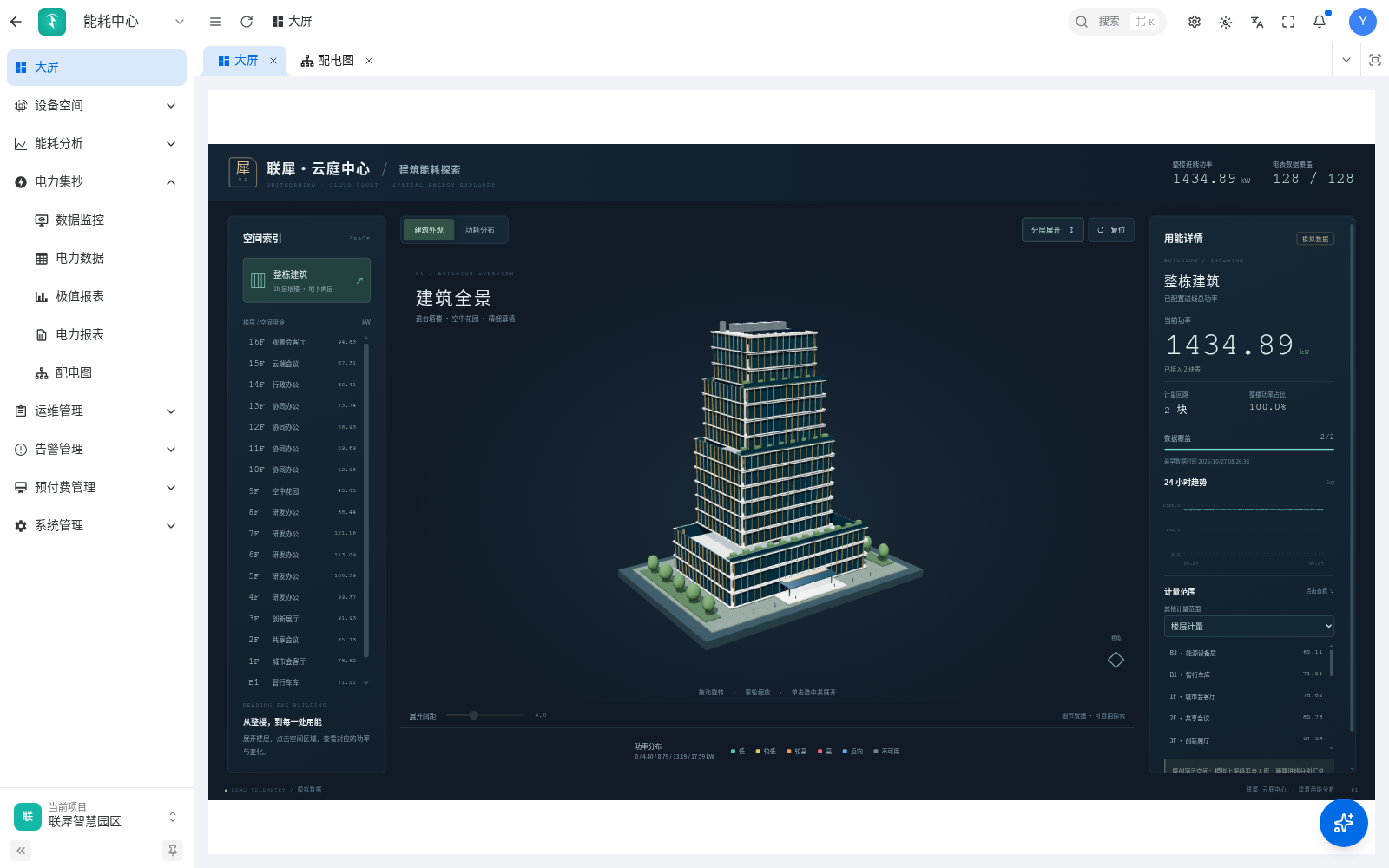The image size is (1389, 868).
Task: Open 数据监控 in the sidebar
Action: pyautogui.click(x=96, y=220)
